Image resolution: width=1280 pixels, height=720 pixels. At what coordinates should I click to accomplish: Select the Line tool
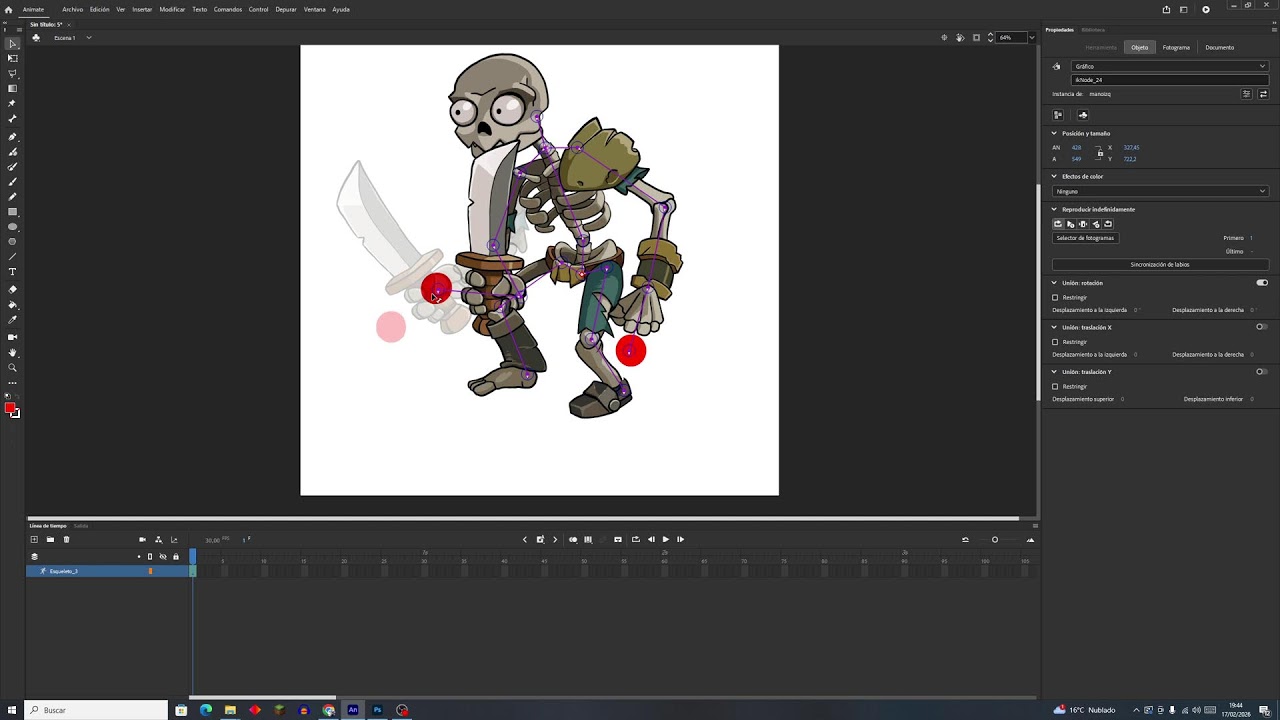click(x=12, y=257)
